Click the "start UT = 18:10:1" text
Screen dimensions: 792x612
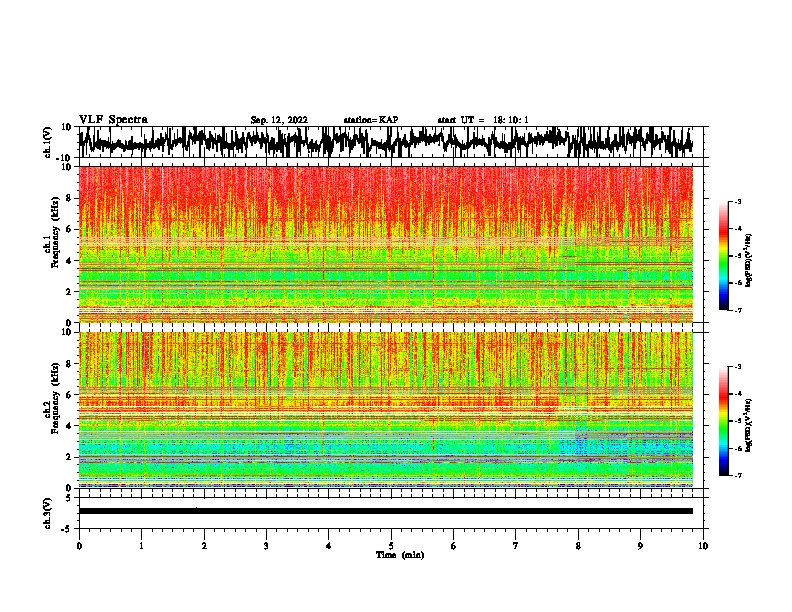point(483,120)
